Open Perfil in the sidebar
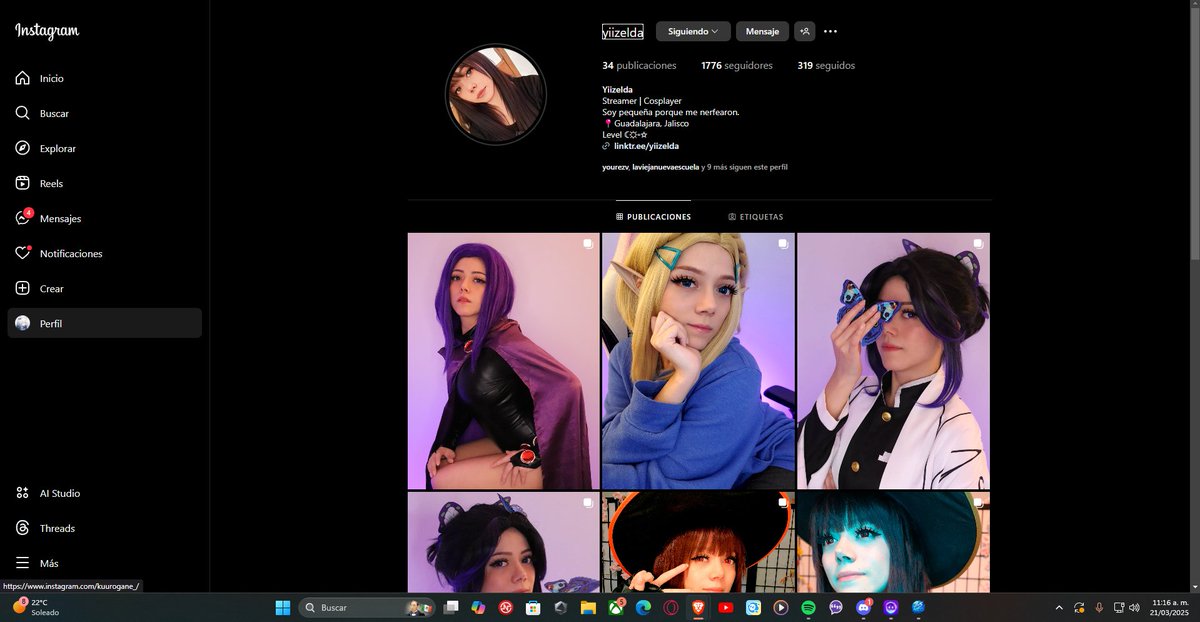 pos(104,323)
